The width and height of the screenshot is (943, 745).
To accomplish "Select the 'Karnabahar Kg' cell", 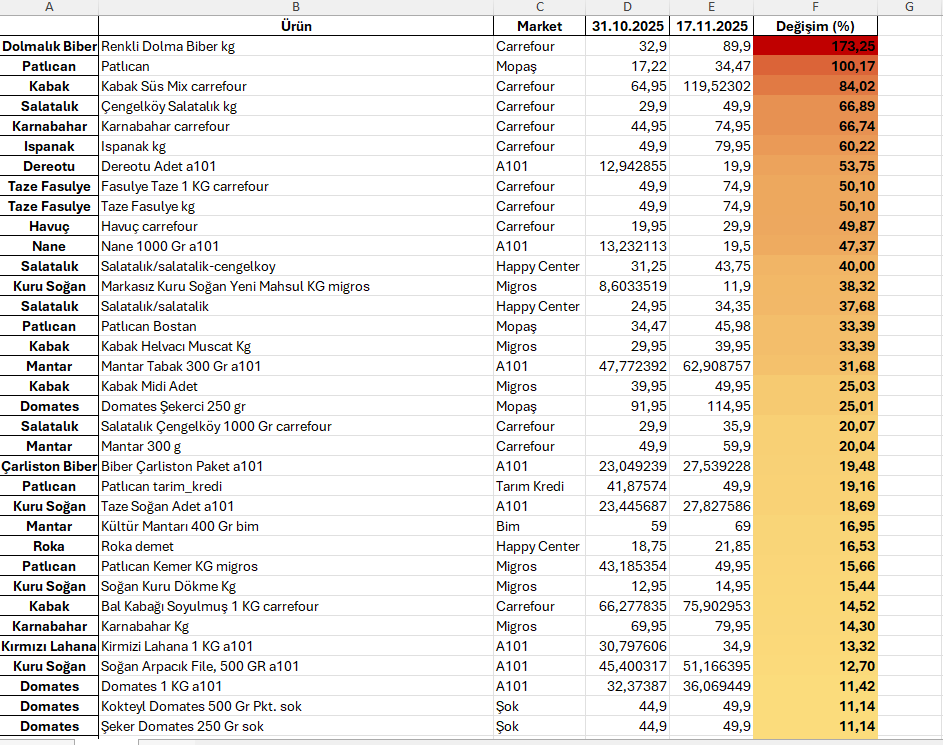I will point(296,626).
